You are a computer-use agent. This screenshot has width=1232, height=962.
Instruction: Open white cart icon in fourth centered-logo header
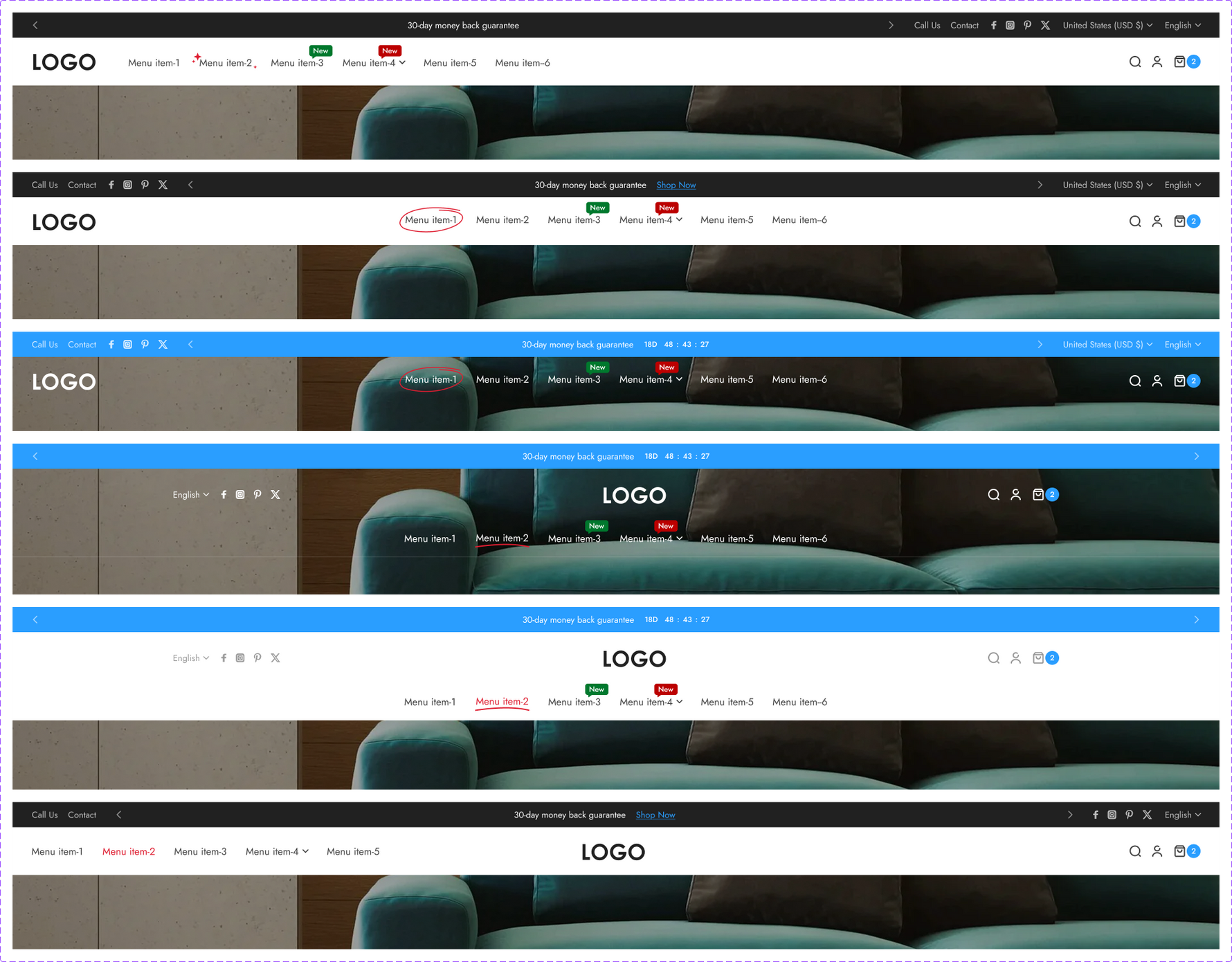click(x=1038, y=495)
